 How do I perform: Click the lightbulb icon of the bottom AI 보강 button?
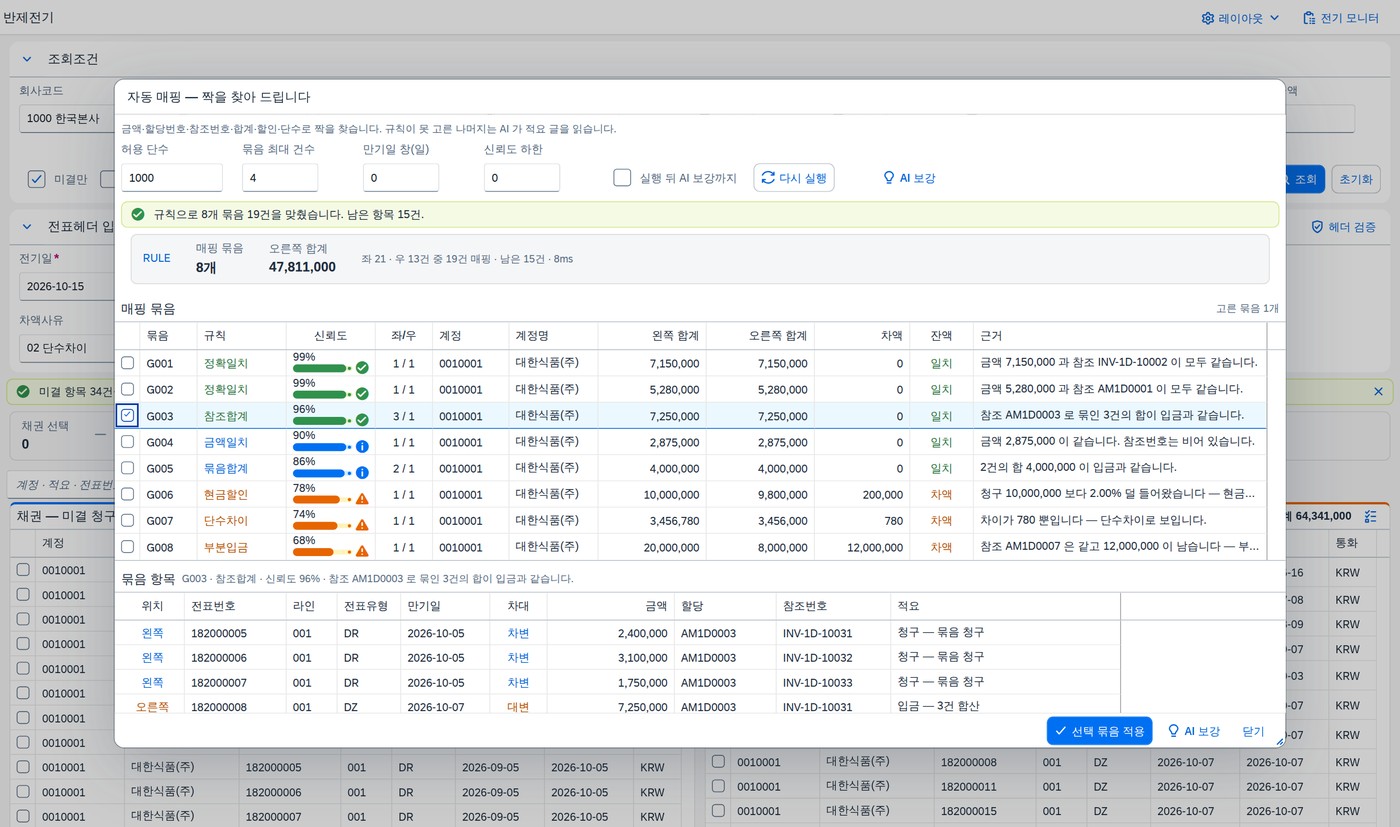click(x=1174, y=731)
